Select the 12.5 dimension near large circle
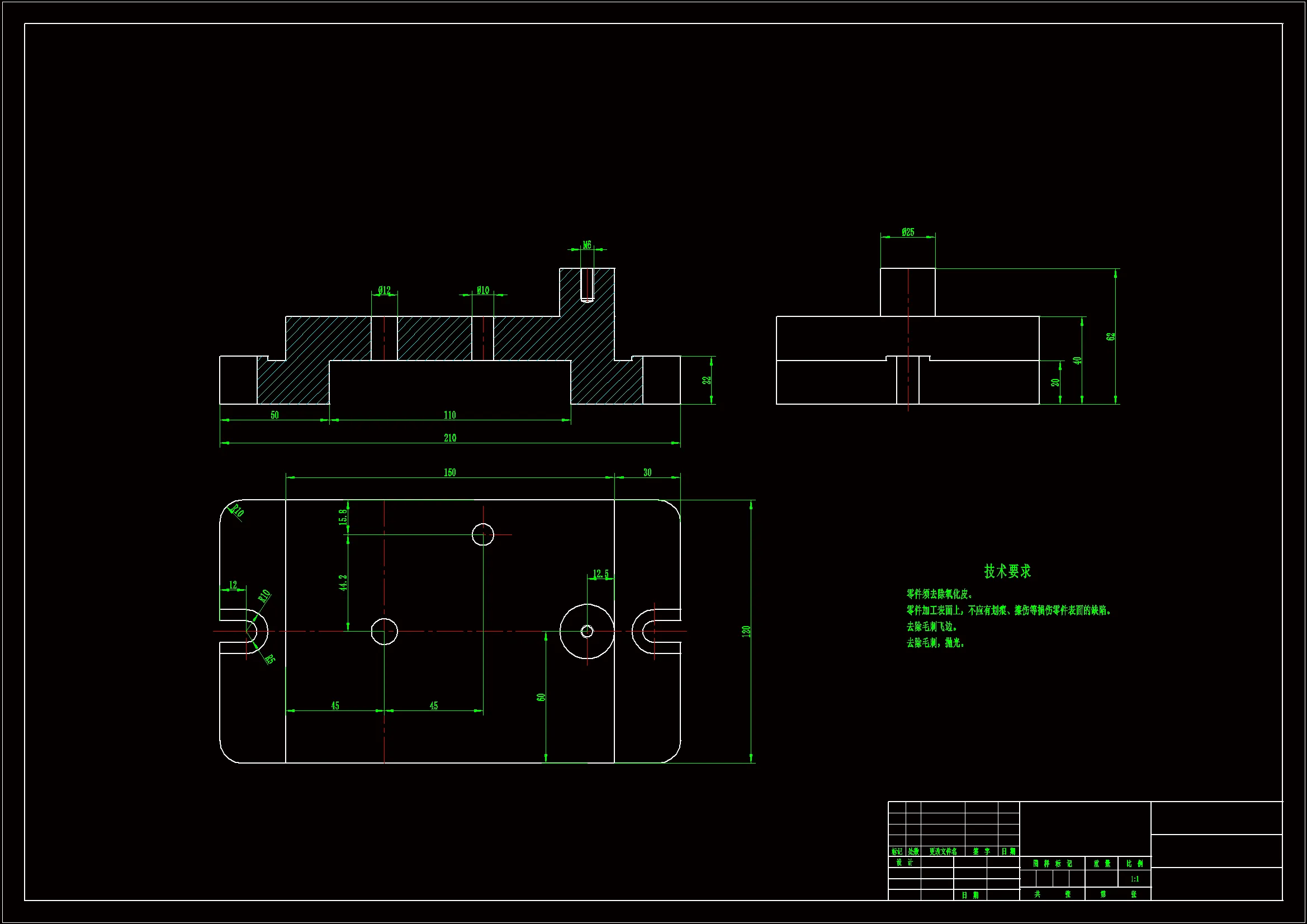The width and height of the screenshot is (1307, 924). tap(600, 574)
